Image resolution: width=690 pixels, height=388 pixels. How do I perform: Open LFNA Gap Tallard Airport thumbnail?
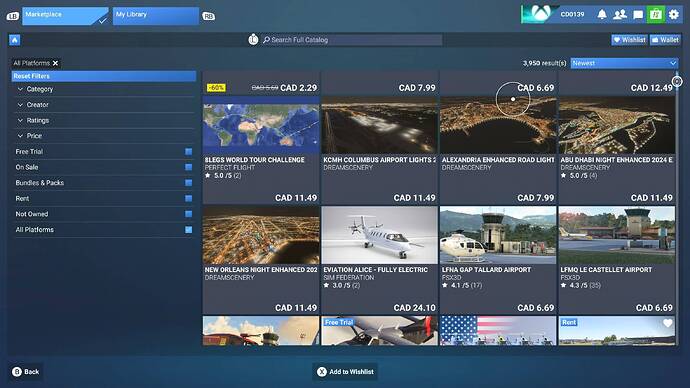tap(498, 235)
